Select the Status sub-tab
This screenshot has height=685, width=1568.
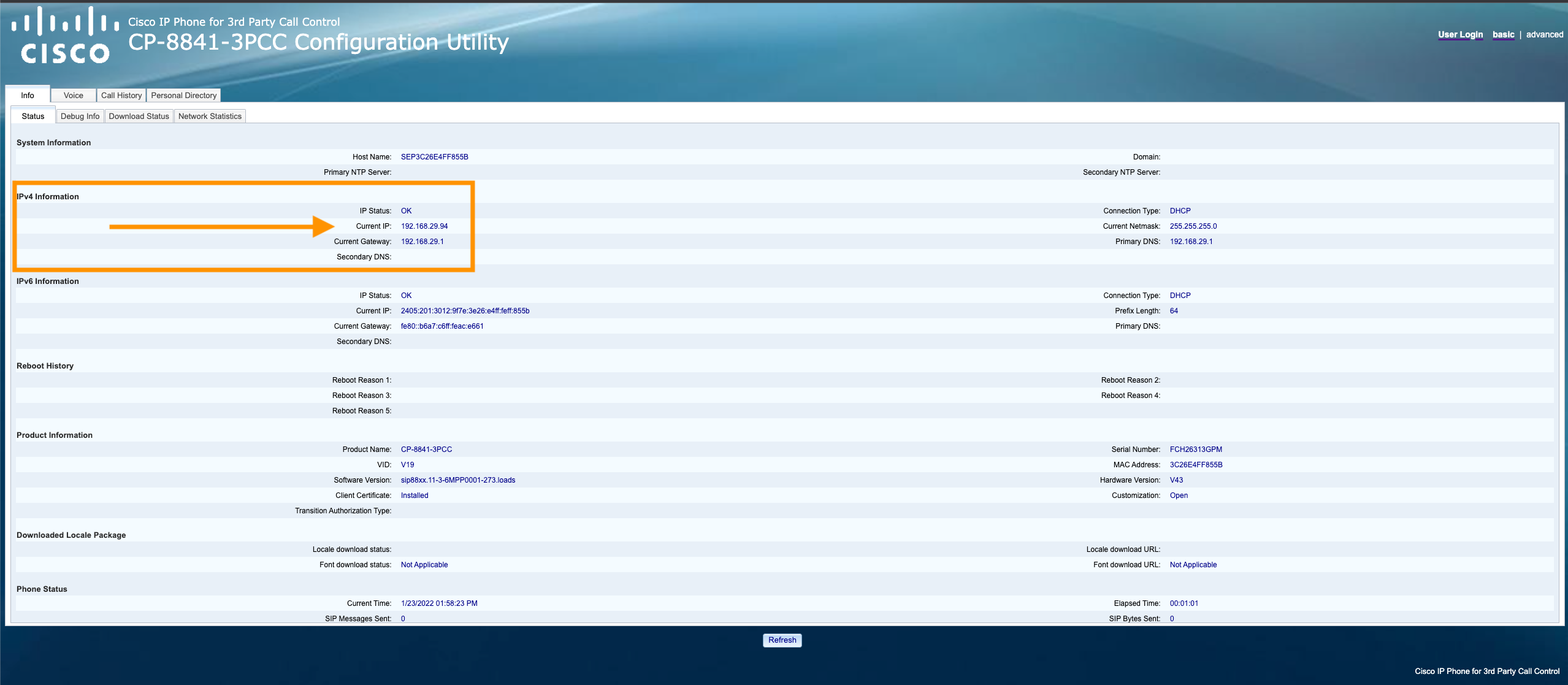(33, 116)
